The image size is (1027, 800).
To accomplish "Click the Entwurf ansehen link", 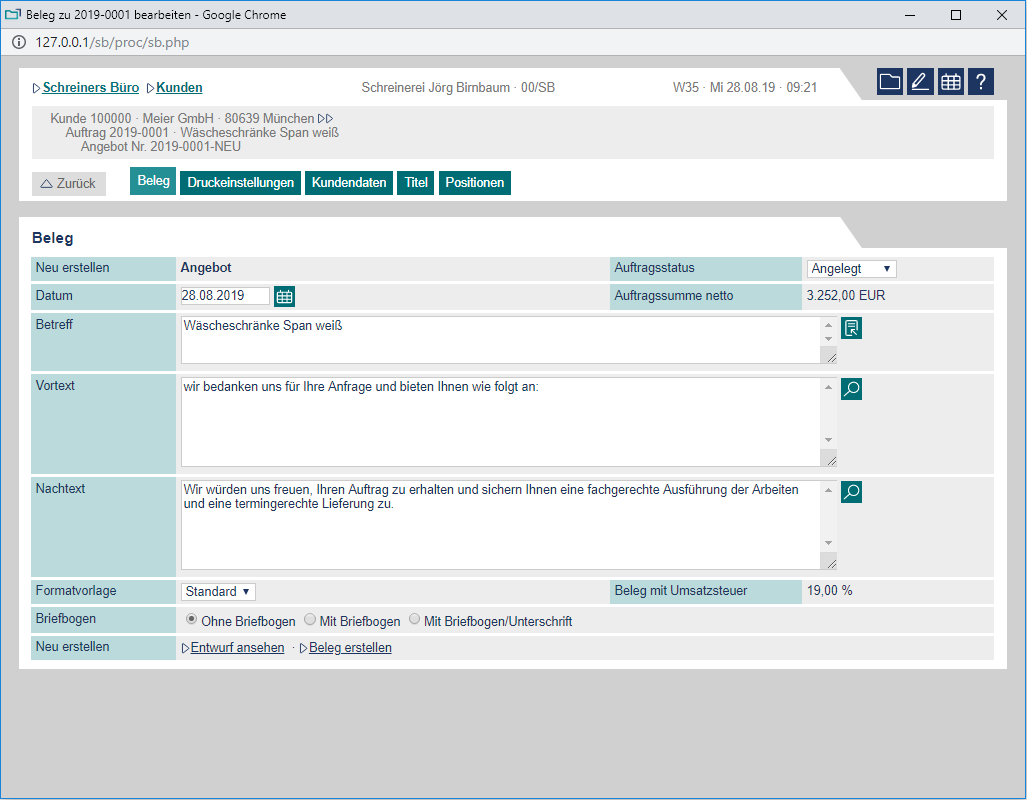I will pyautogui.click(x=237, y=648).
